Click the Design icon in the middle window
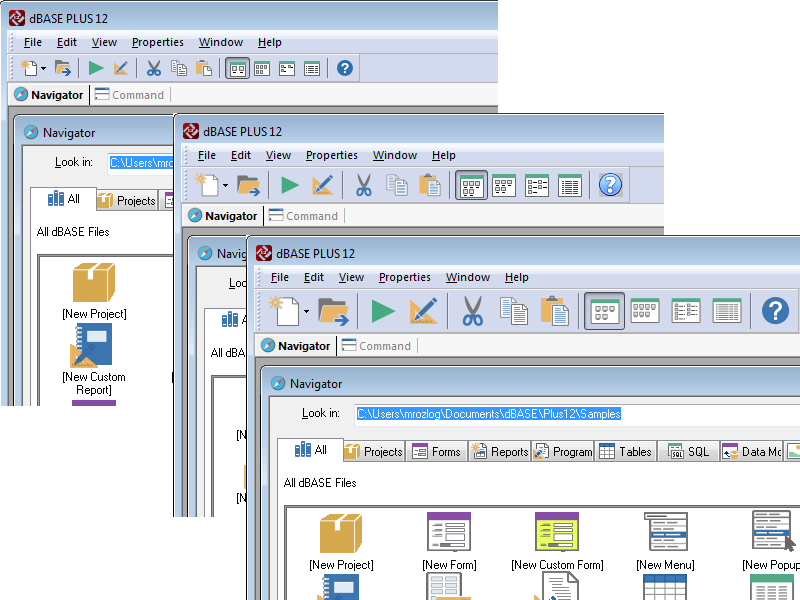Image resolution: width=800 pixels, height=600 pixels. 322,185
